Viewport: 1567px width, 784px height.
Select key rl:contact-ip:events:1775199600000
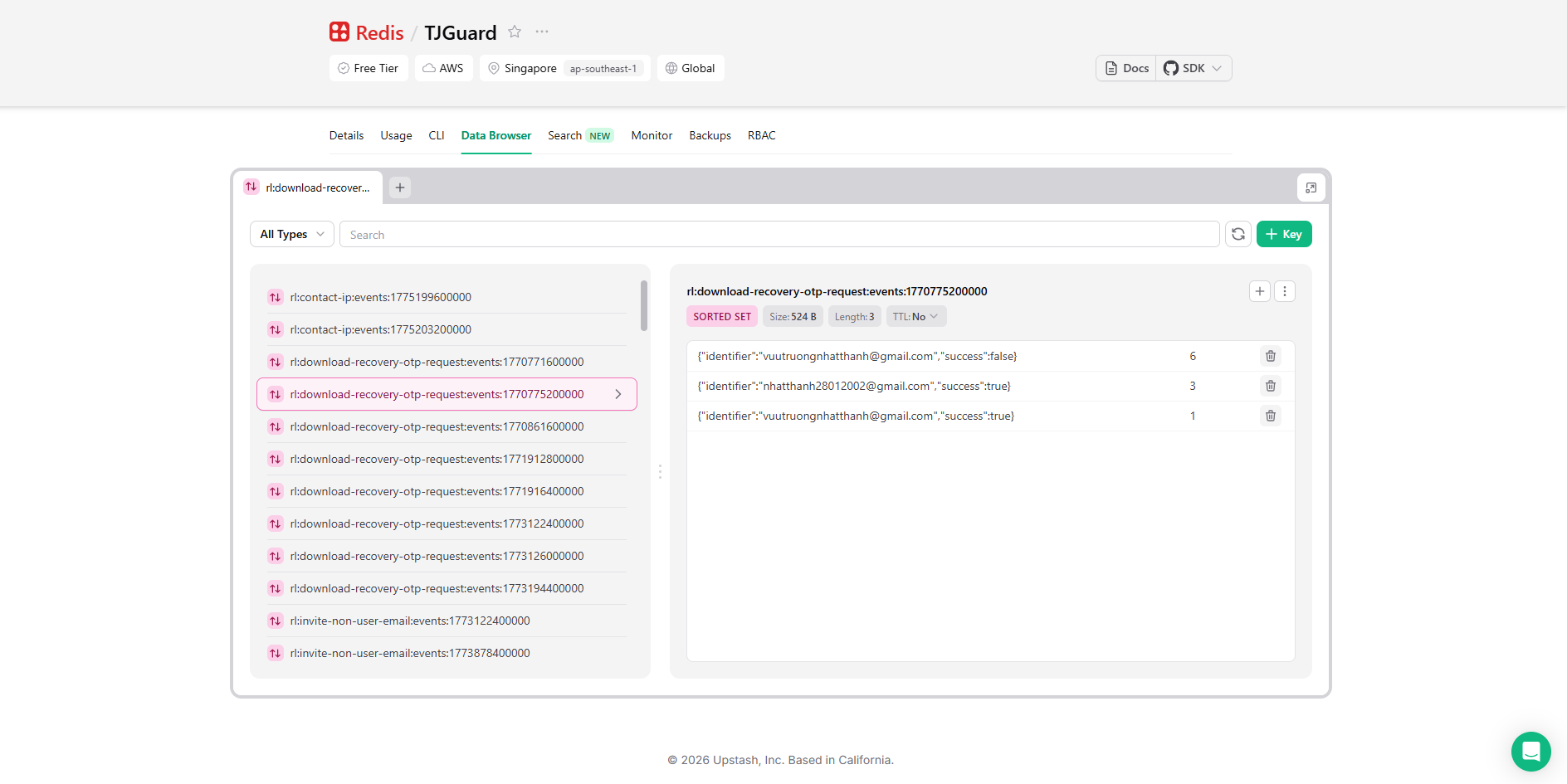pos(380,297)
